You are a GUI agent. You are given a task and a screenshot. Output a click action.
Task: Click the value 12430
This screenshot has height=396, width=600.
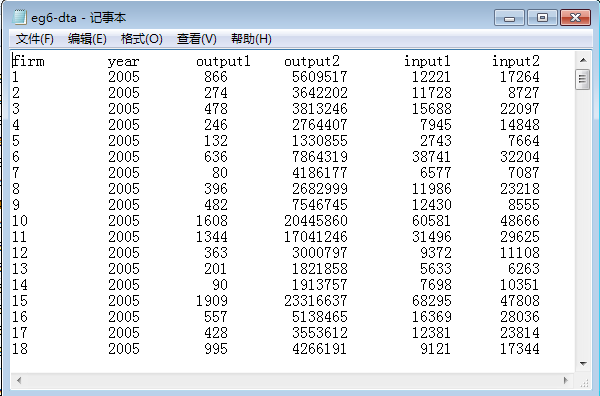click(x=431, y=205)
